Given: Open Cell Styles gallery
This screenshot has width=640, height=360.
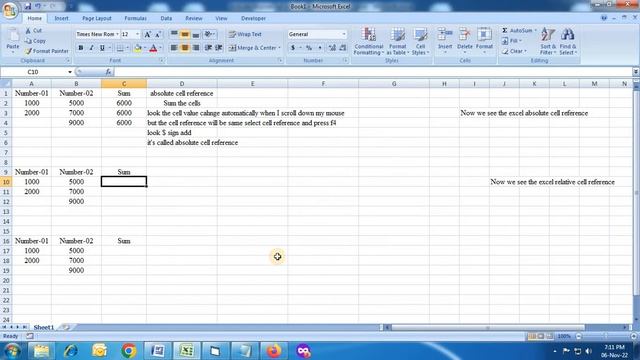Looking at the screenshot, I should [x=420, y=41].
